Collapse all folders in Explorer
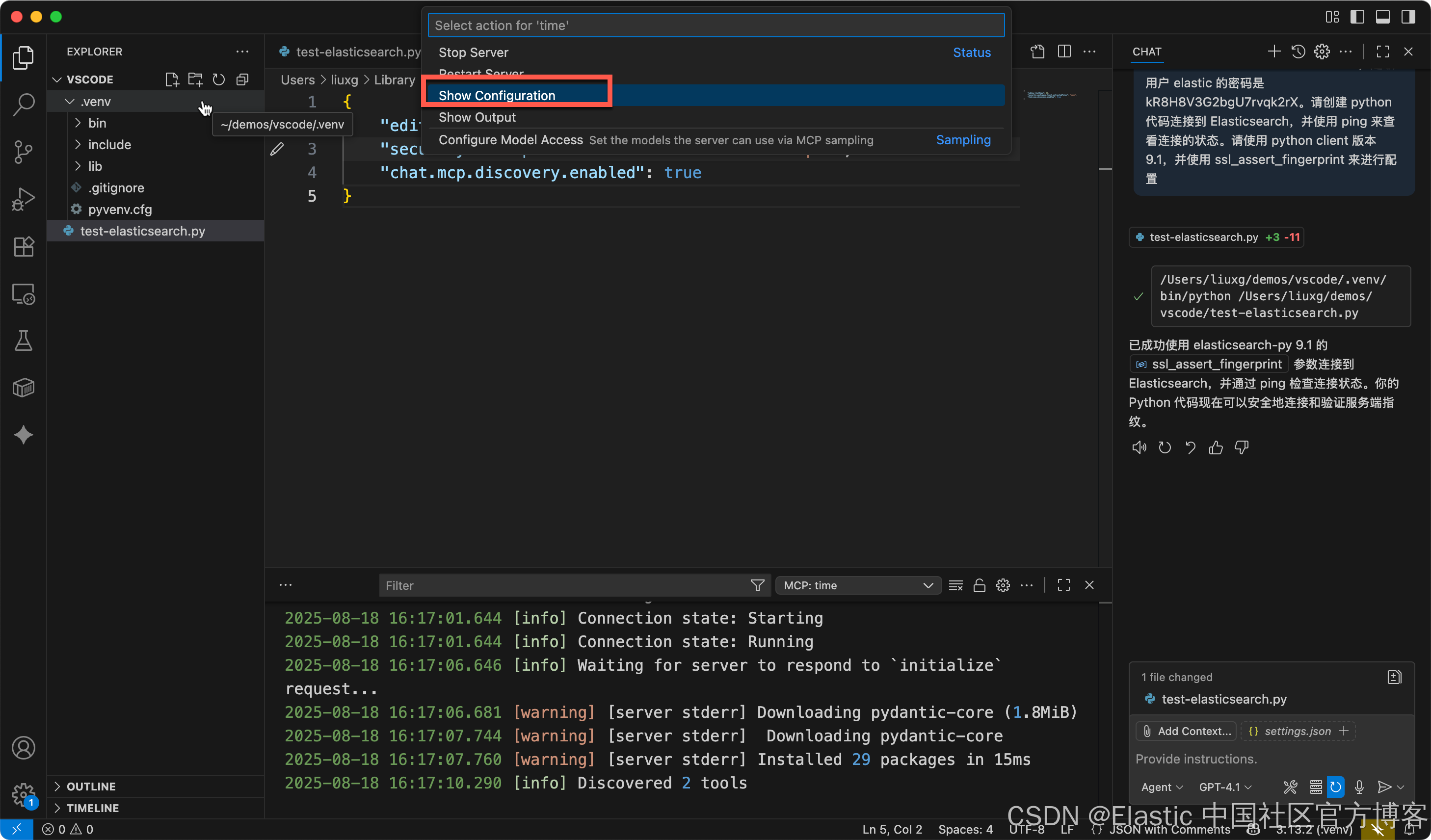The width and height of the screenshot is (1431, 840). pyautogui.click(x=242, y=79)
